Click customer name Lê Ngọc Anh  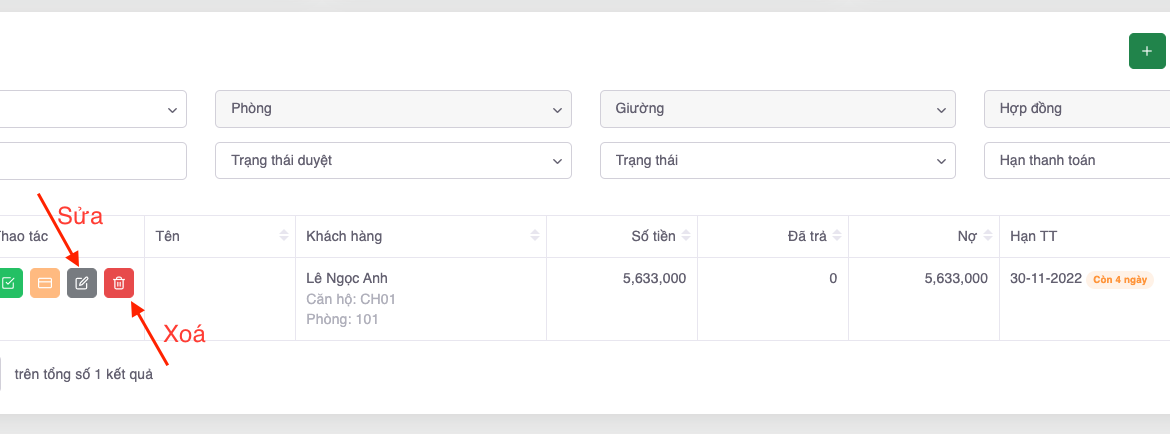(x=346, y=278)
